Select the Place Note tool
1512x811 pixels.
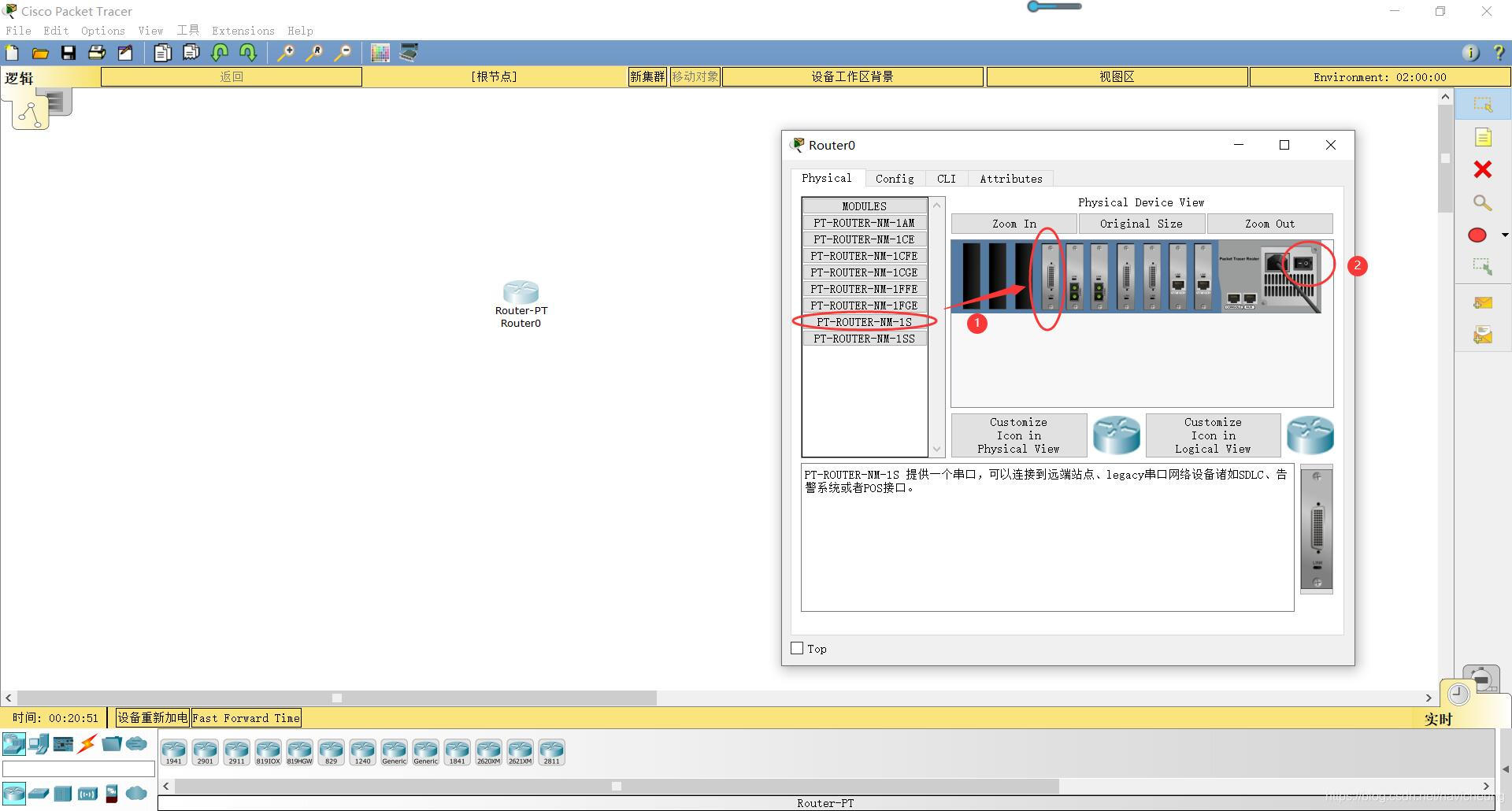pos(1483,138)
